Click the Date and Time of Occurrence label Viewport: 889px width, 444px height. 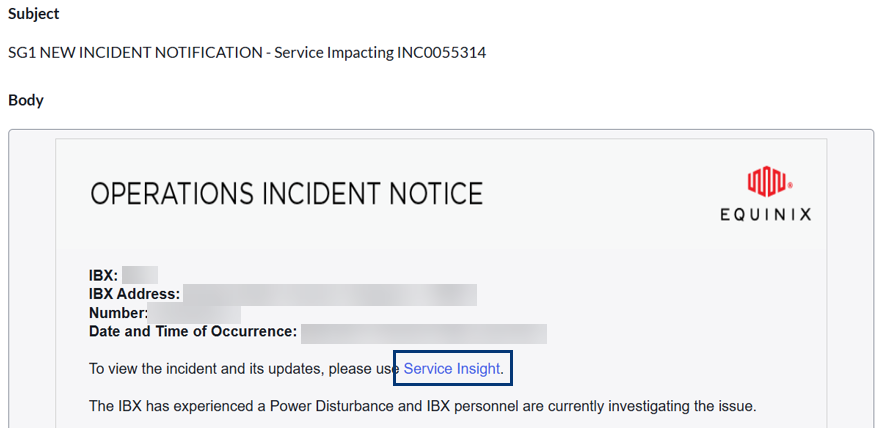[x=193, y=332]
